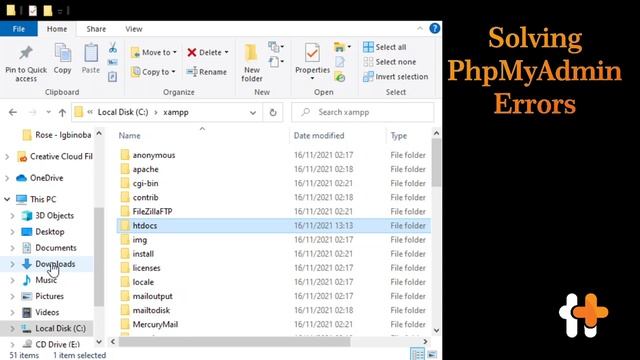Screen dimensions: 640x360
Task: Expand the OneDrive tree node
Action: click(7, 178)
